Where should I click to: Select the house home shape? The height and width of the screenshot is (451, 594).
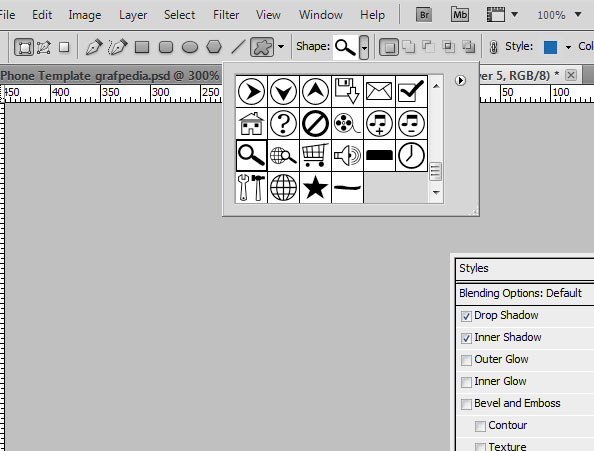(x=251, y=123)
